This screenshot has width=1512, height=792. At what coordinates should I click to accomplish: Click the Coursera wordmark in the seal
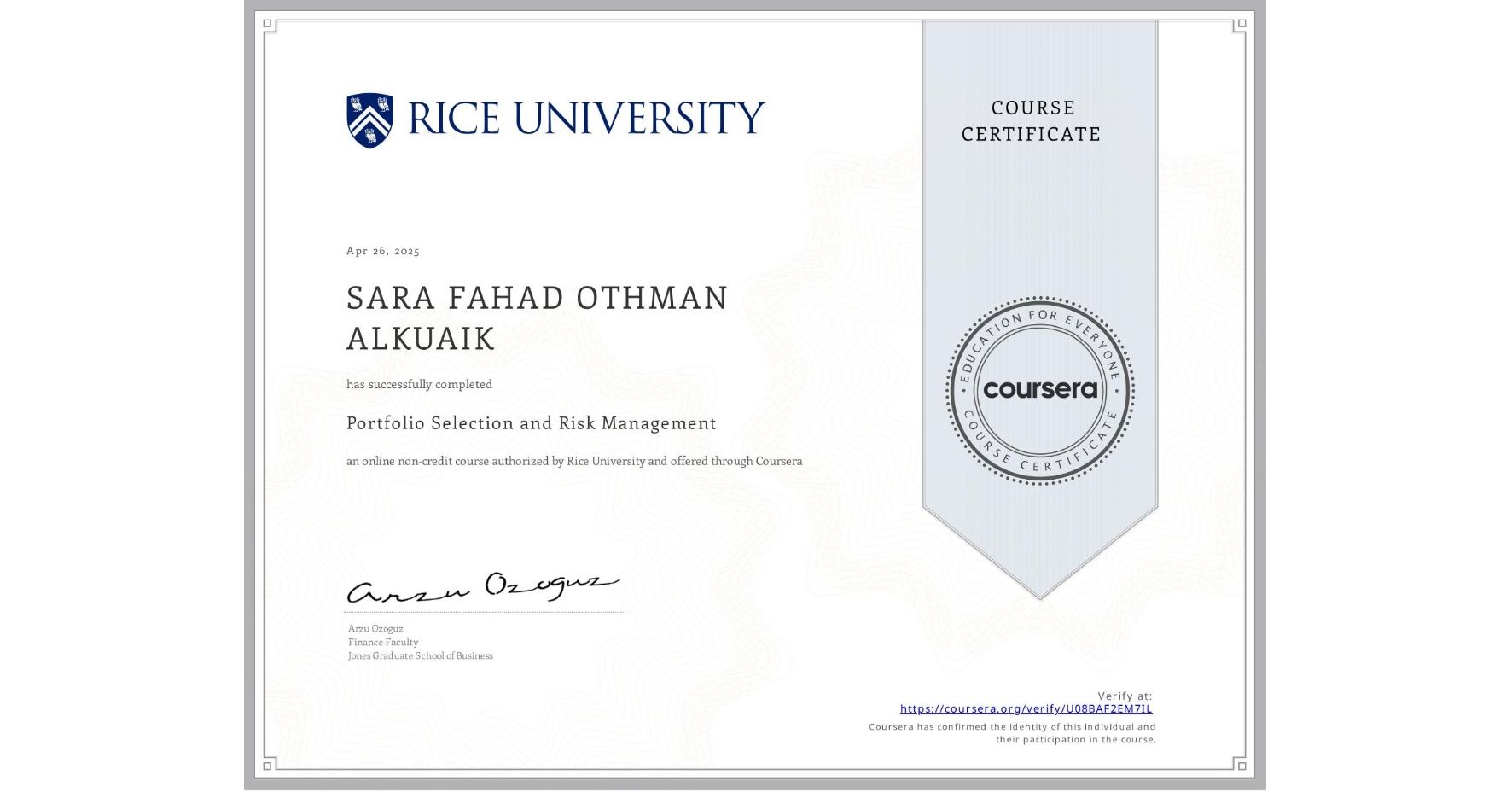pos(1041,391)
